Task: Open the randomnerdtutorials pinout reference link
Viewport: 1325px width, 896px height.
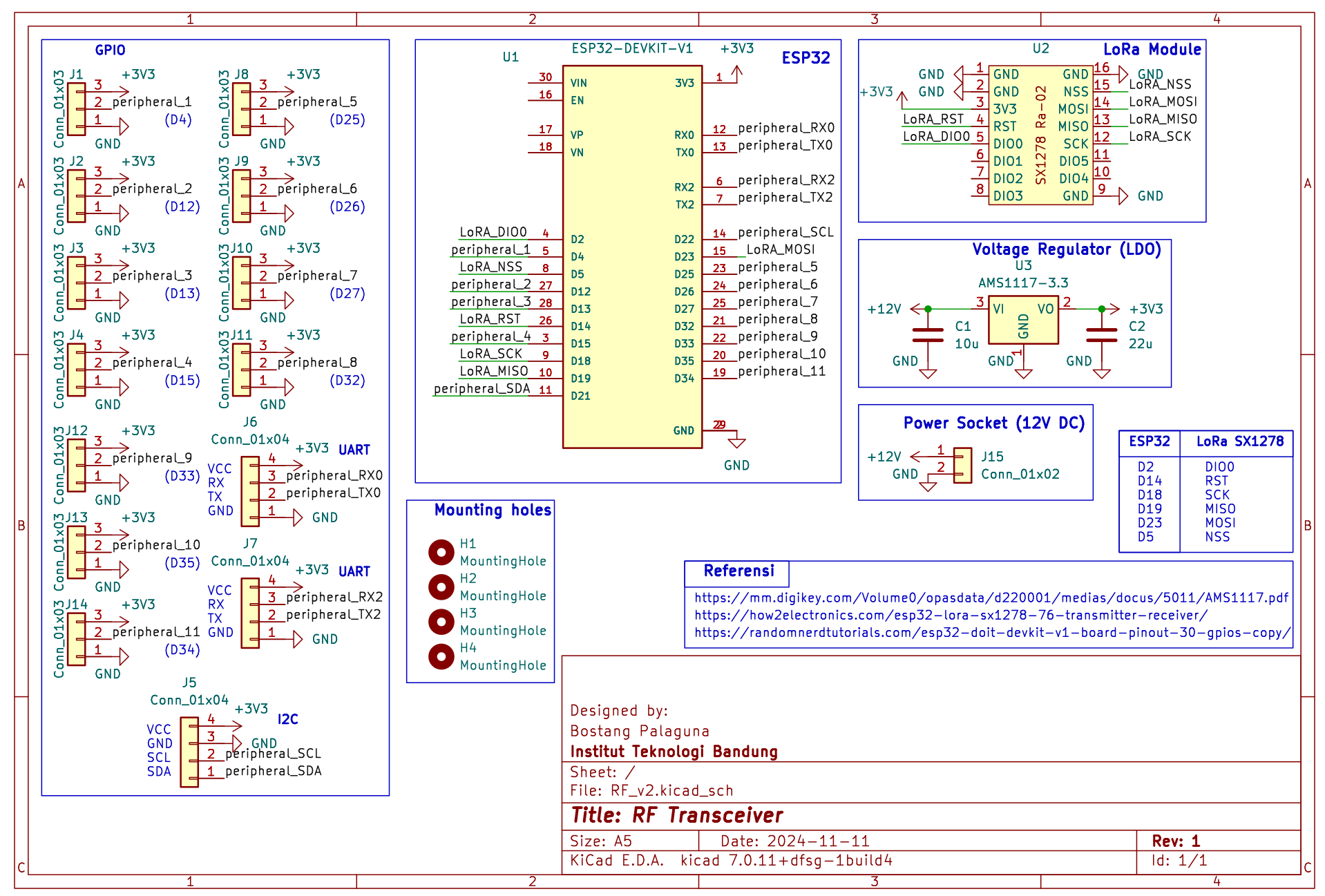Action: [993, 632]
